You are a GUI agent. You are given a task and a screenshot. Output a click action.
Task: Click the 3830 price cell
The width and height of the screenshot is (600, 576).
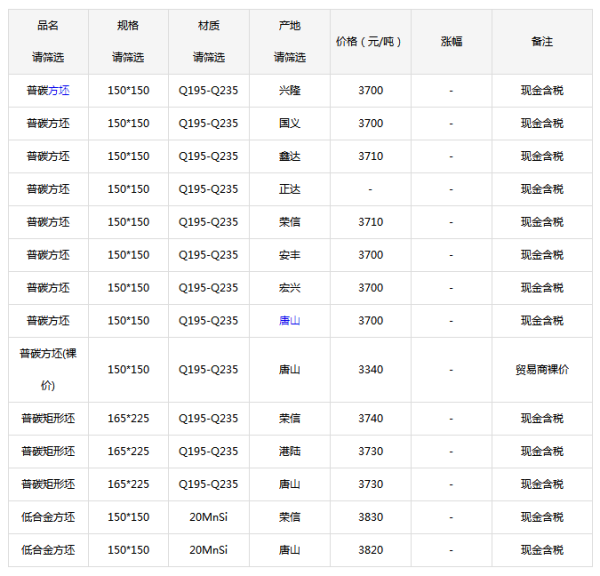pos(370,517)
